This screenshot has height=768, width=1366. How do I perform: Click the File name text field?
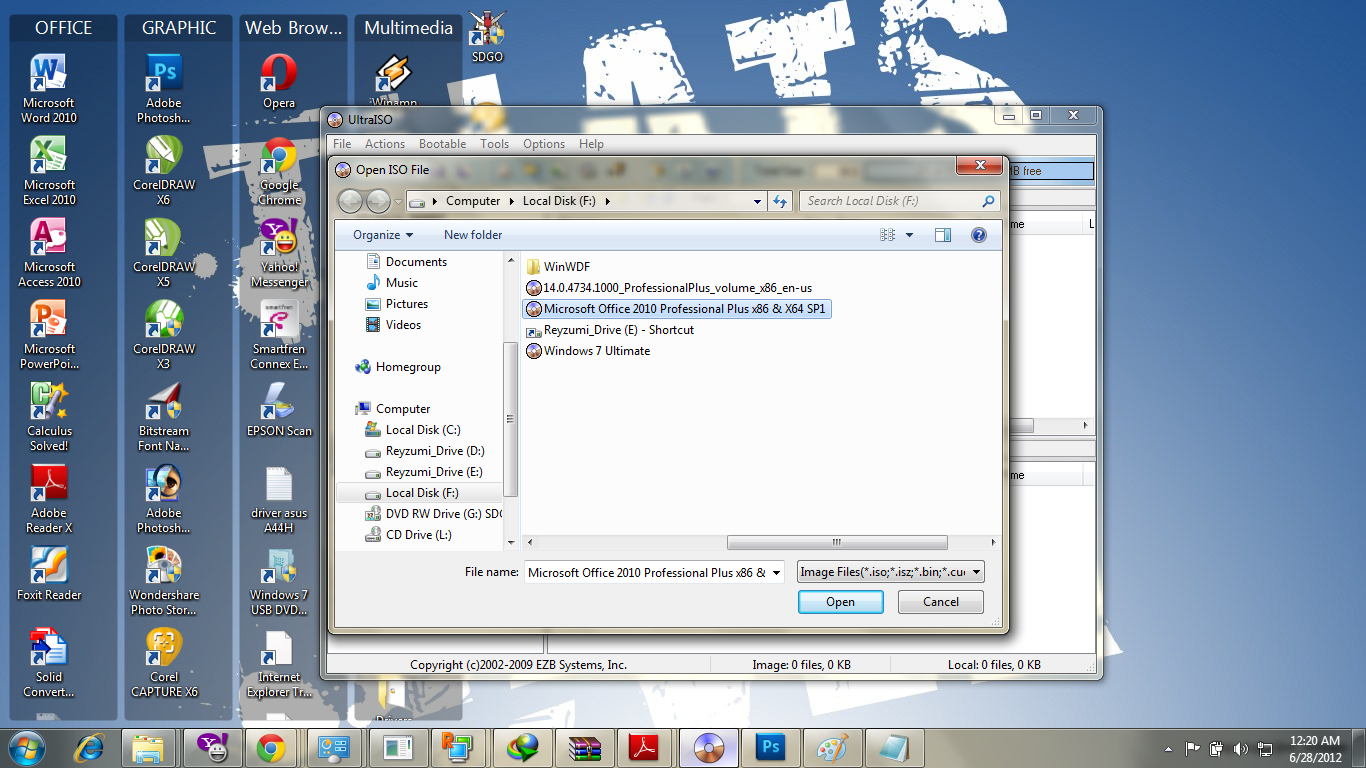pyautogui.click(x=647, y=573)
